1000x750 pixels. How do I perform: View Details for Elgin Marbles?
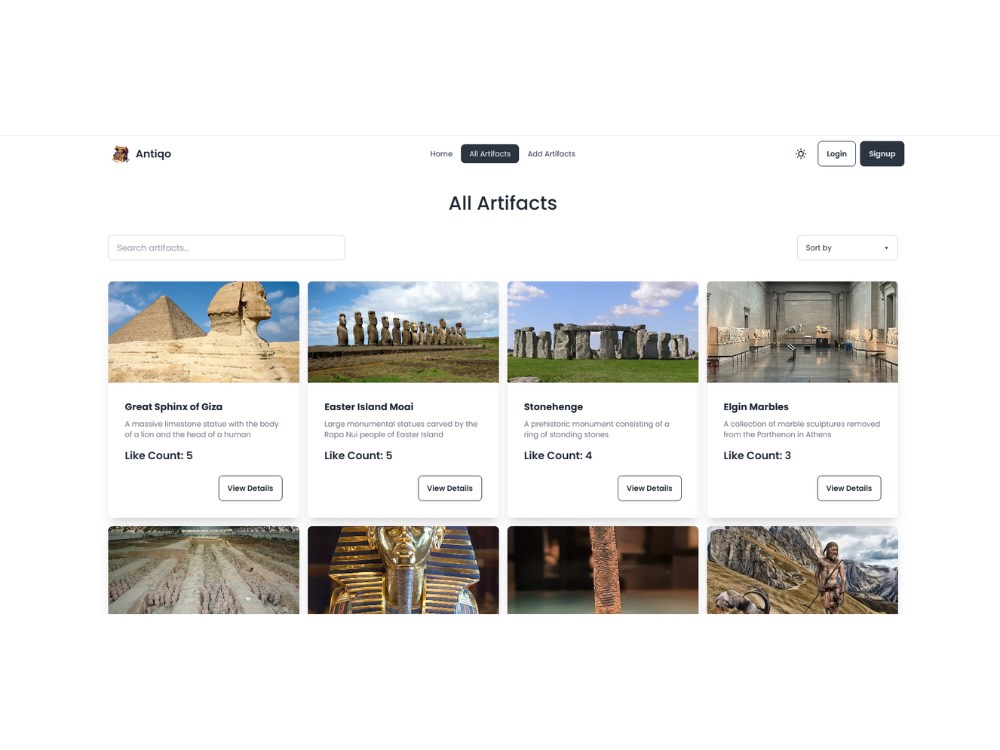(849, 488)
